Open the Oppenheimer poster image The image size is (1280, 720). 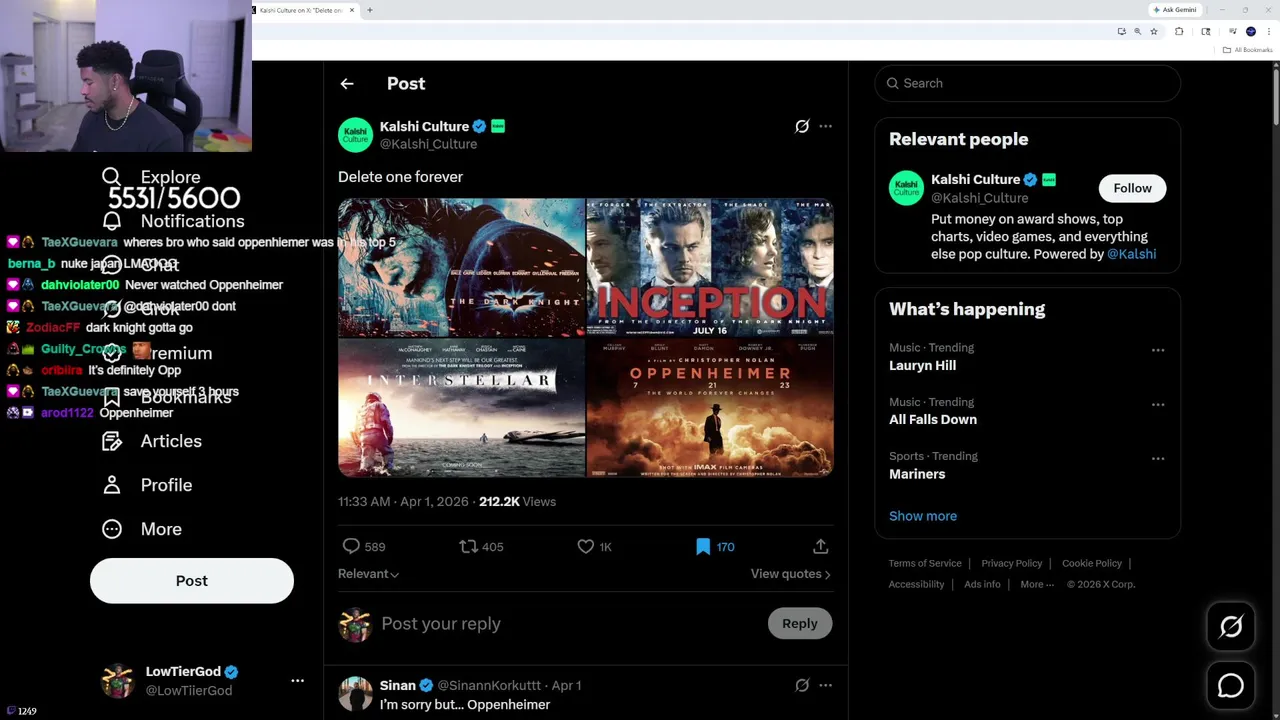710,408
